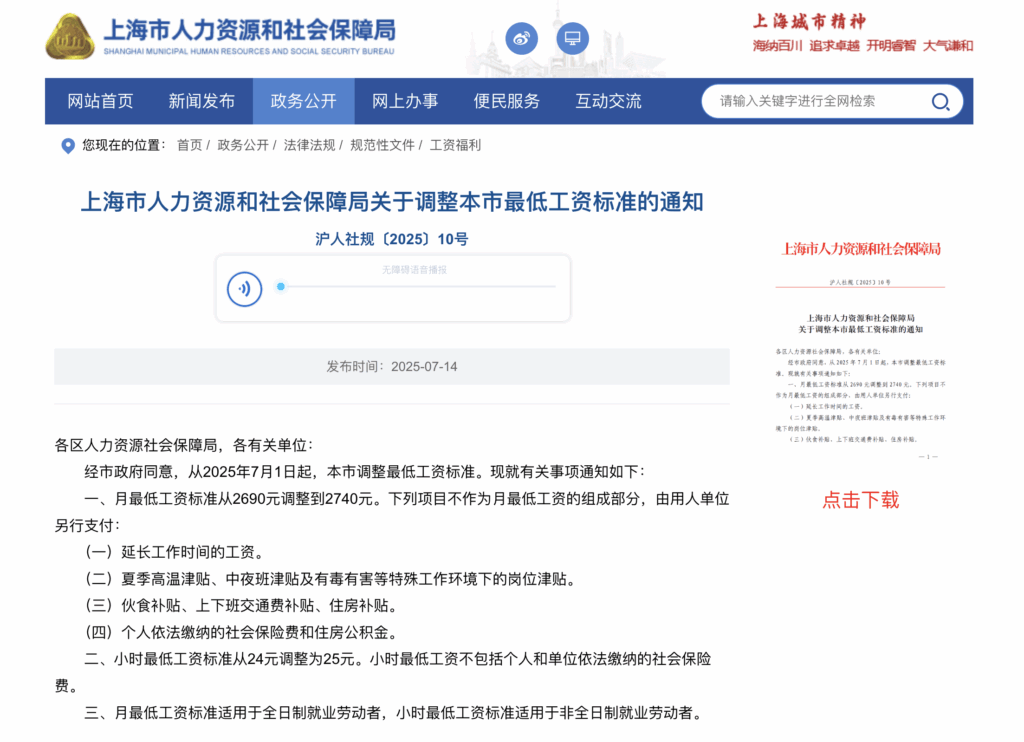
Task: Go to 首页 in the breadcrumb
Action: [x=189, y=145]
